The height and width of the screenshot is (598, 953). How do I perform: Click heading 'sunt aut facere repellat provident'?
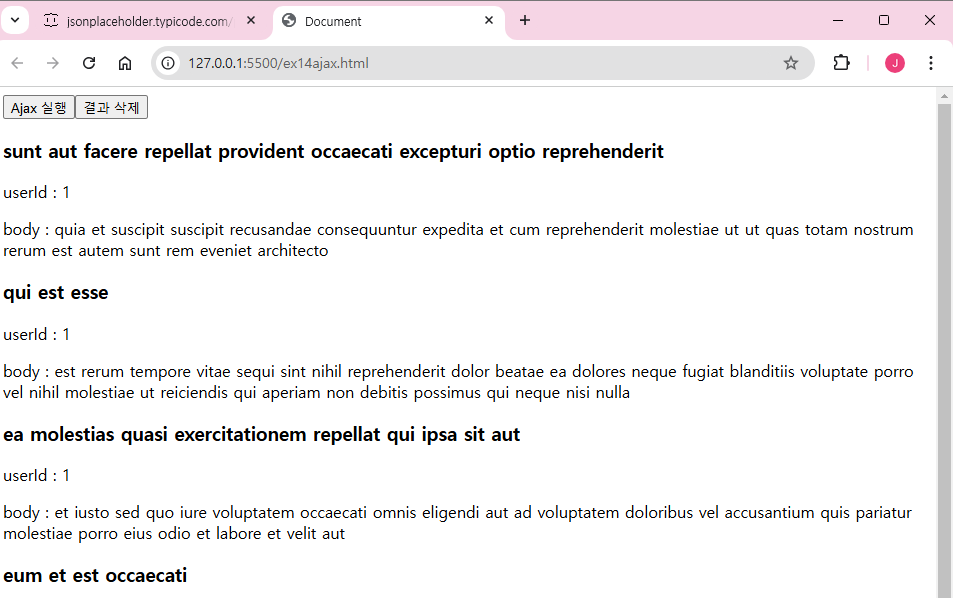(x=333, y=151)
